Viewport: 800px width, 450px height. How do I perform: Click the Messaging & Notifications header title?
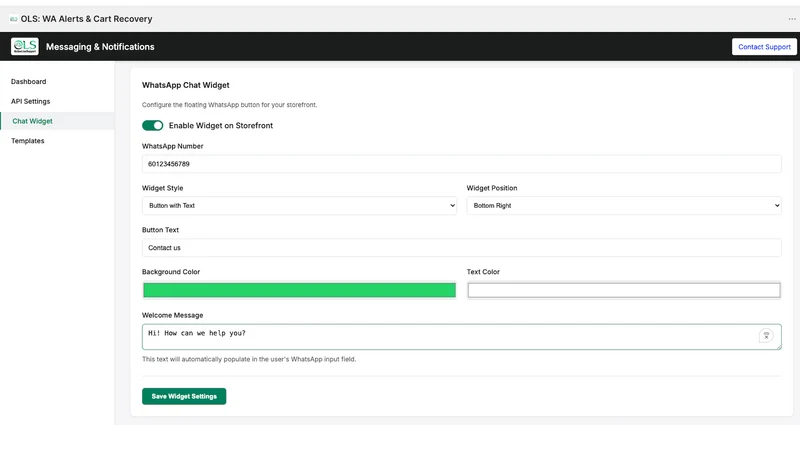point(100,47)
